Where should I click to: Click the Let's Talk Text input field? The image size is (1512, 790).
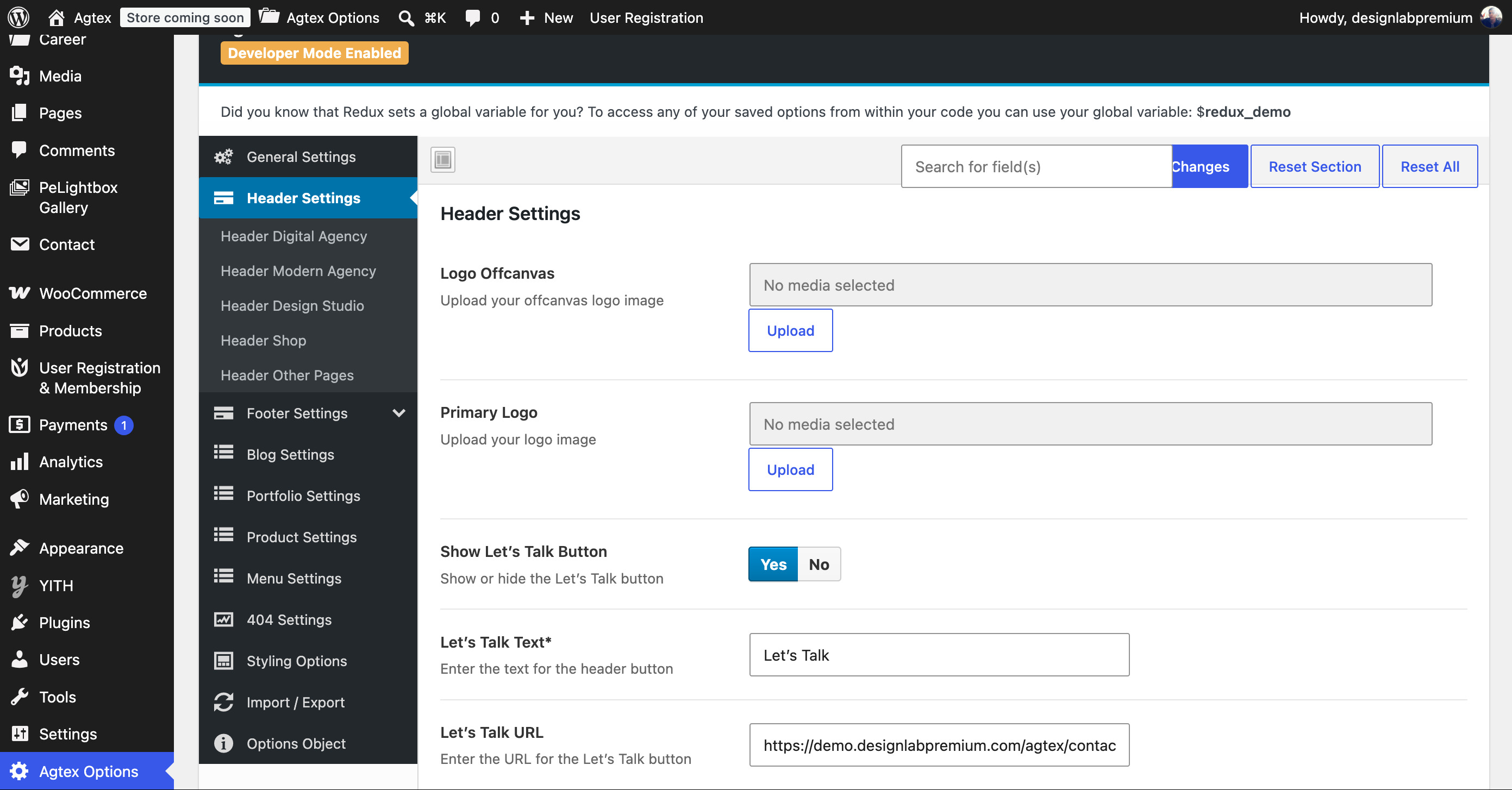click(x=939, y=654)
